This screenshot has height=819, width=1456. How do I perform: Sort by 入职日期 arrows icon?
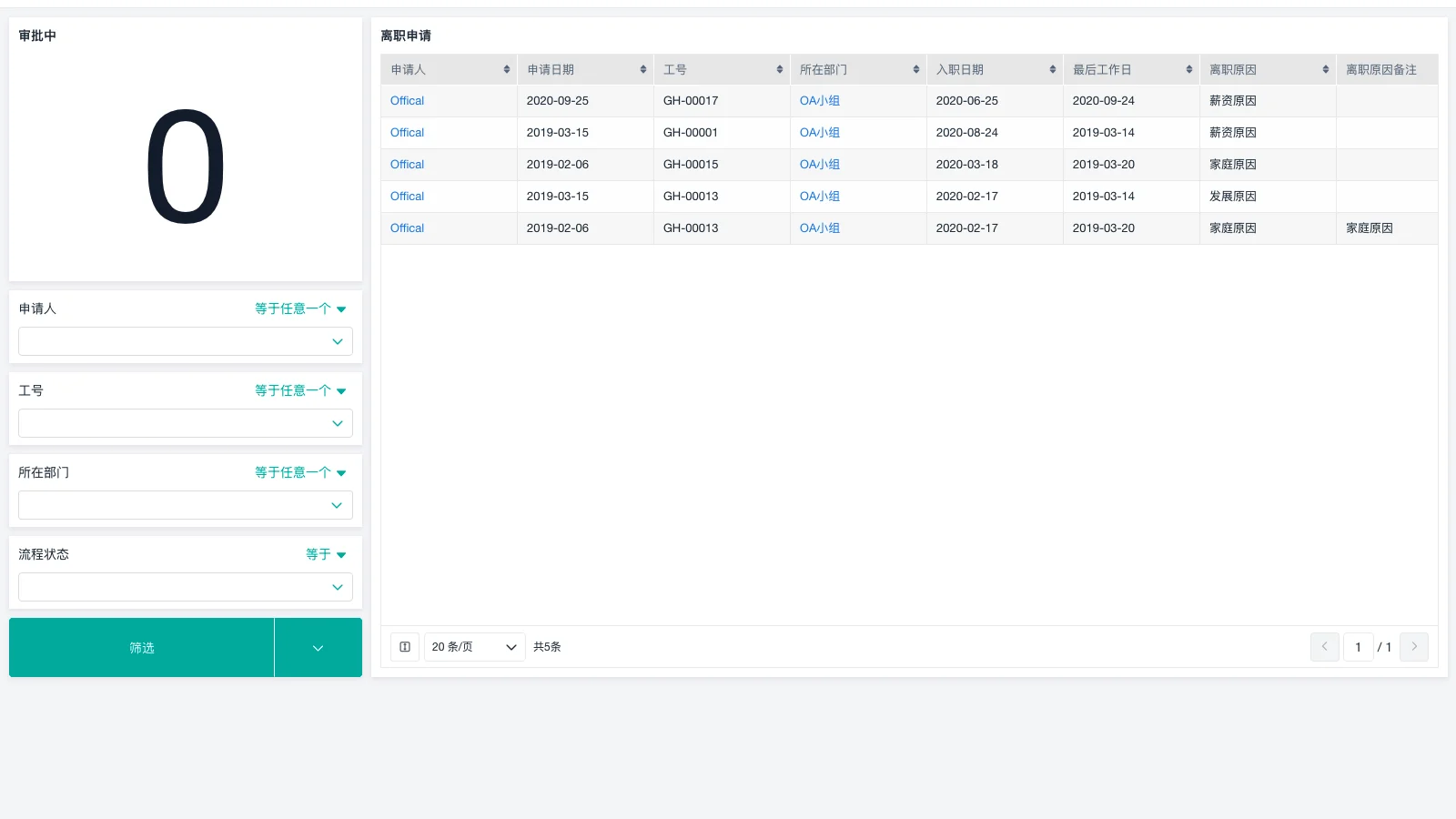1053,70
